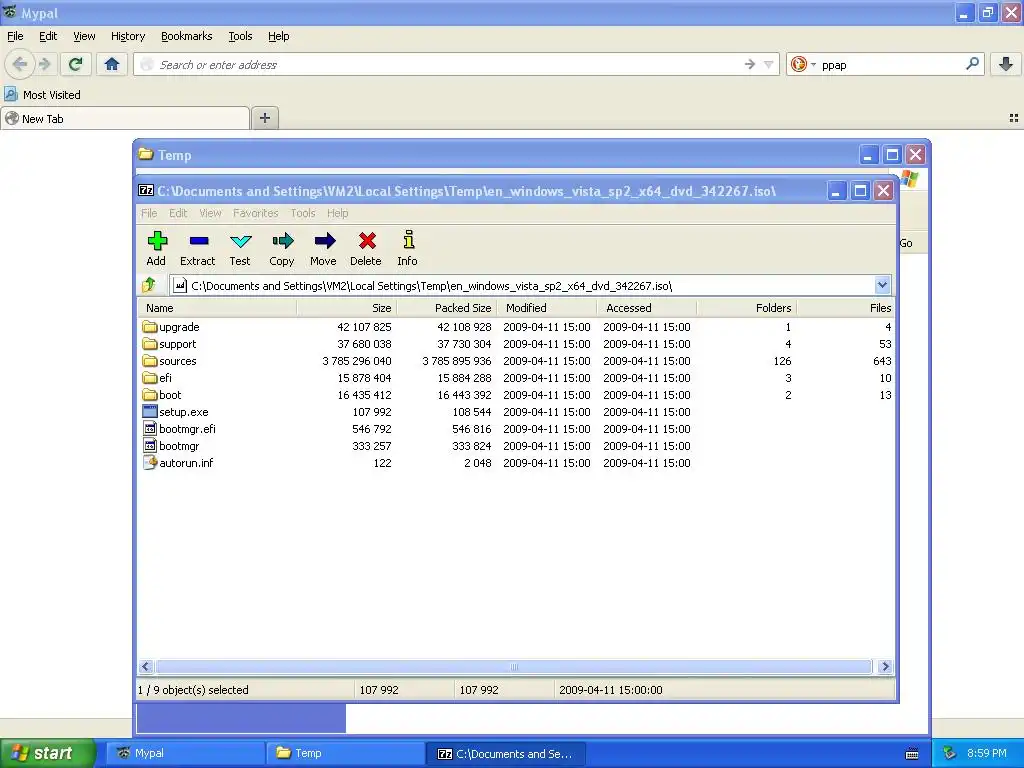1024x768 pixels.
Task: Click the search magnifier in Mypal
Action: pyautogui.click(x=972, y=64)
